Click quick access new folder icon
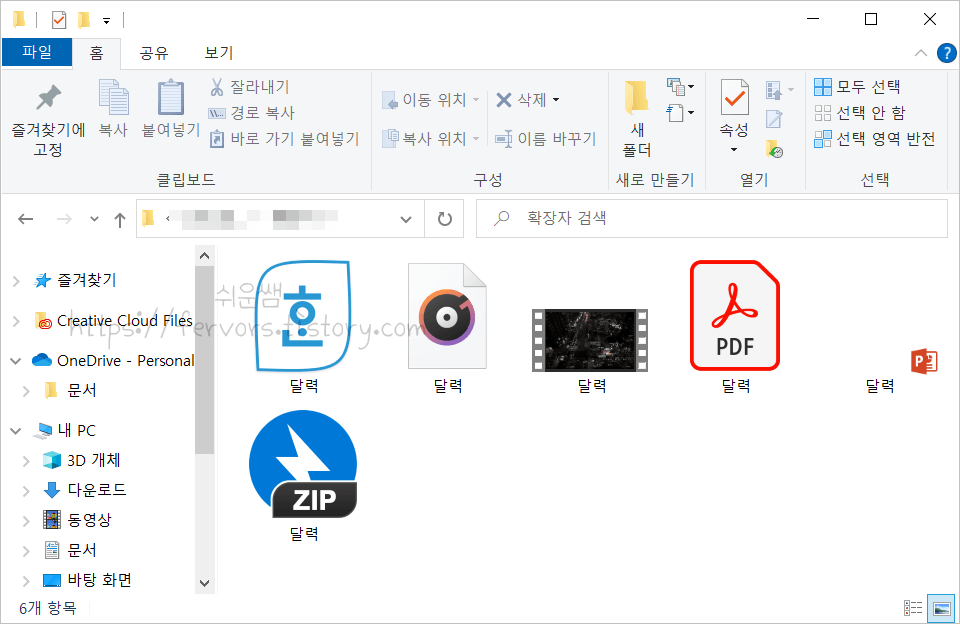Screen dimensions: 960x624 (x=84, y=20)
